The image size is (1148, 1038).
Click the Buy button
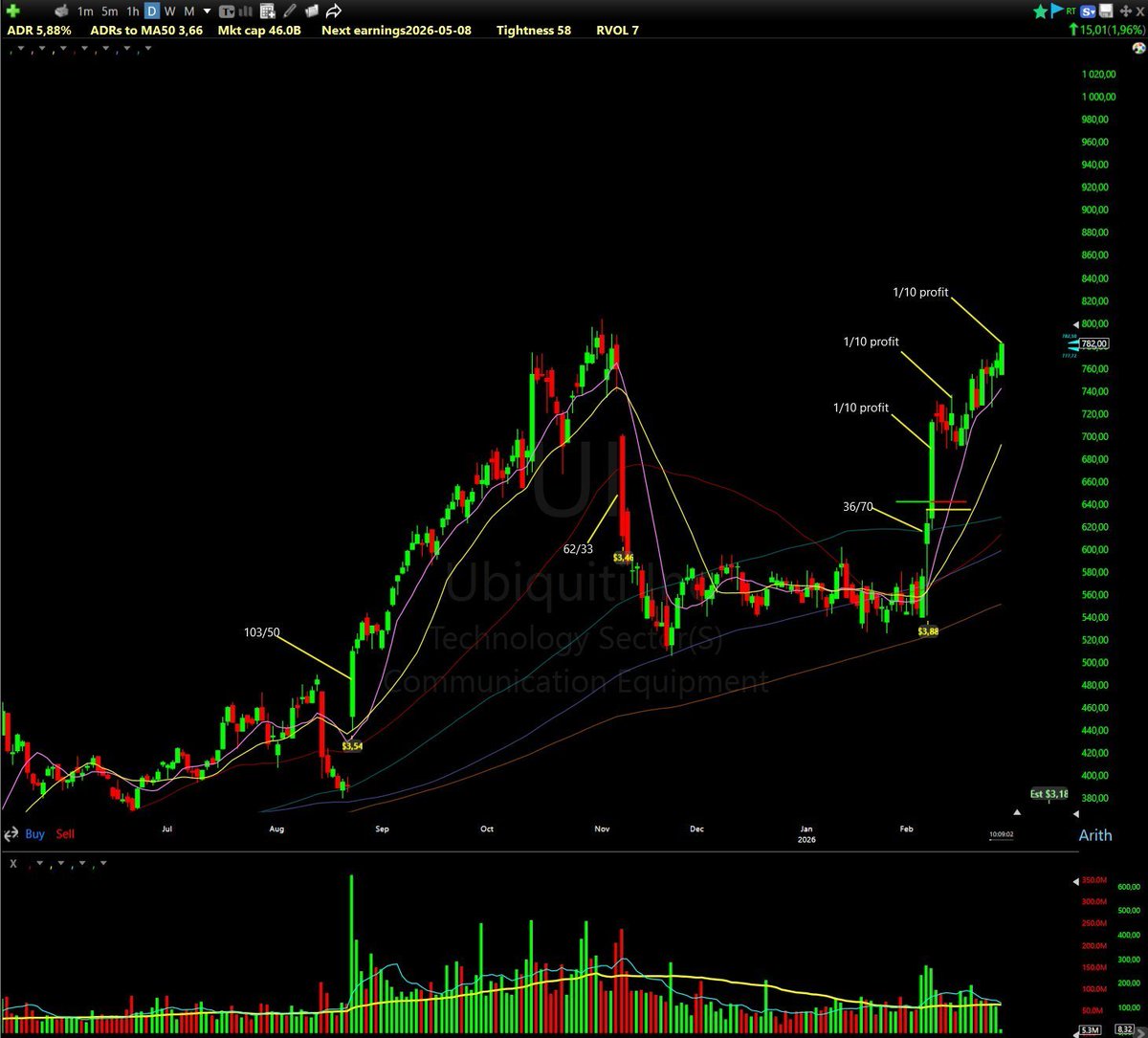coord(34,834)
